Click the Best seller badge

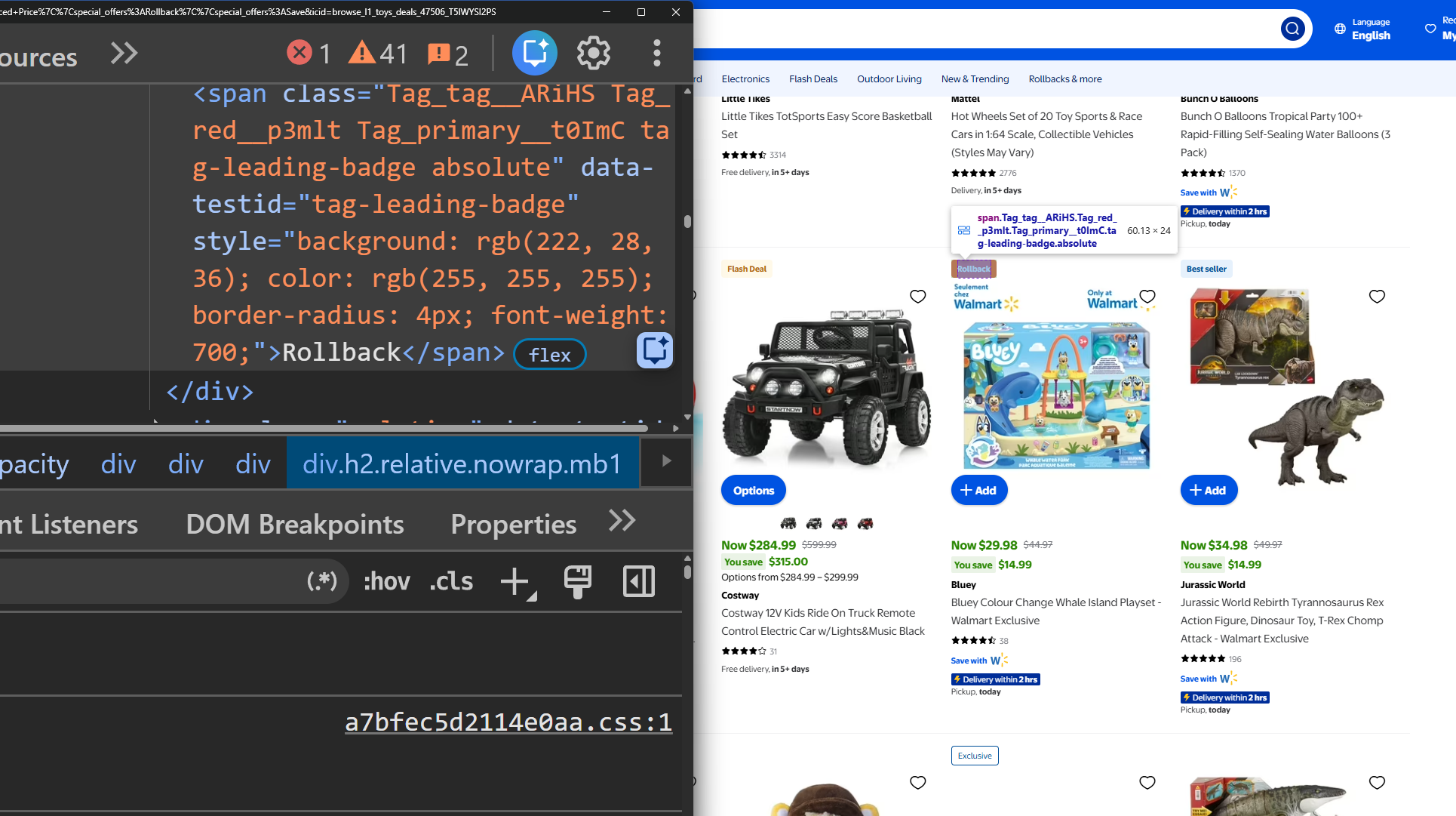pos(1206,269)
